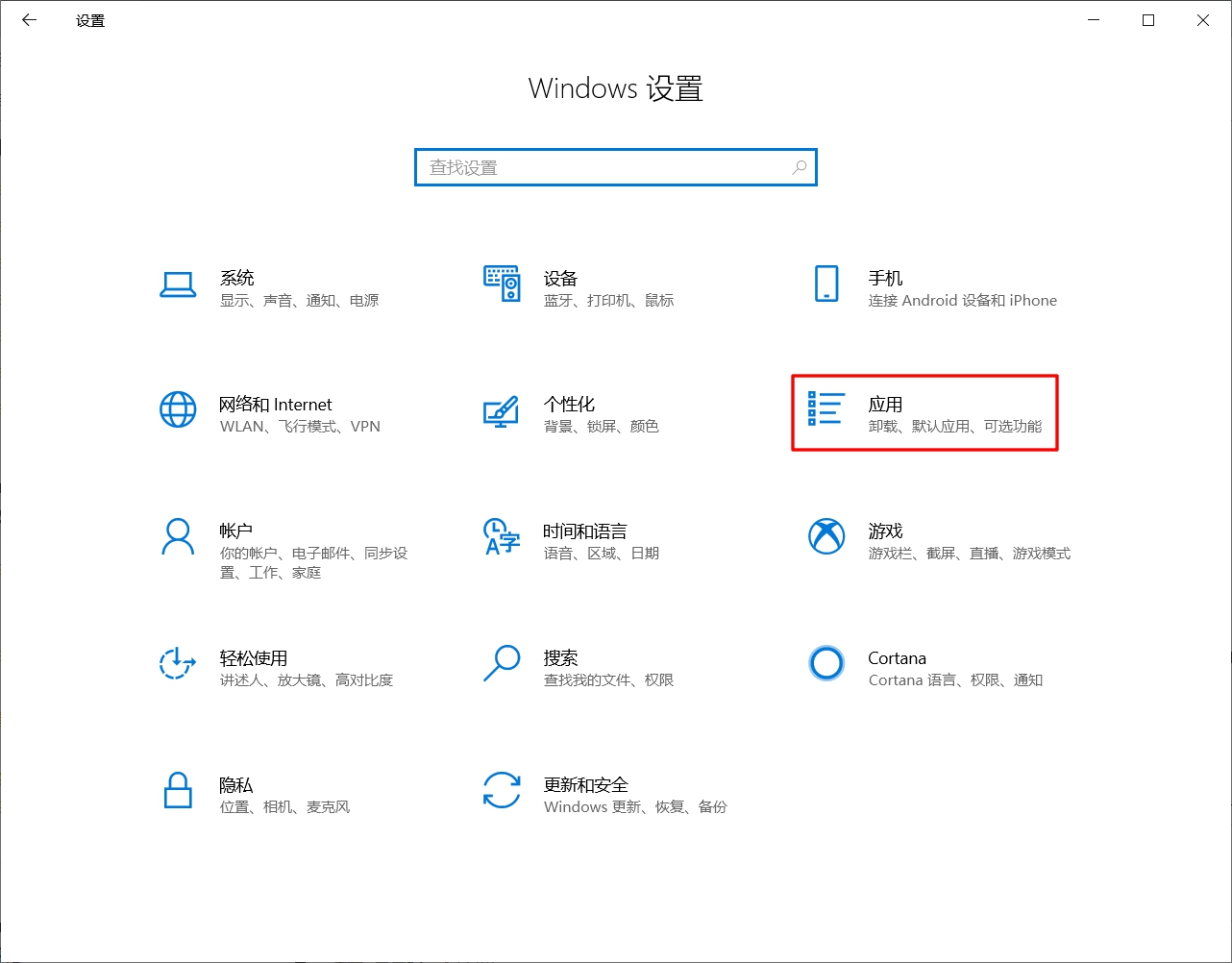Screen dimensions: 1232x963
Task: Open 帐户 settings title
Action: pos(236,531)
